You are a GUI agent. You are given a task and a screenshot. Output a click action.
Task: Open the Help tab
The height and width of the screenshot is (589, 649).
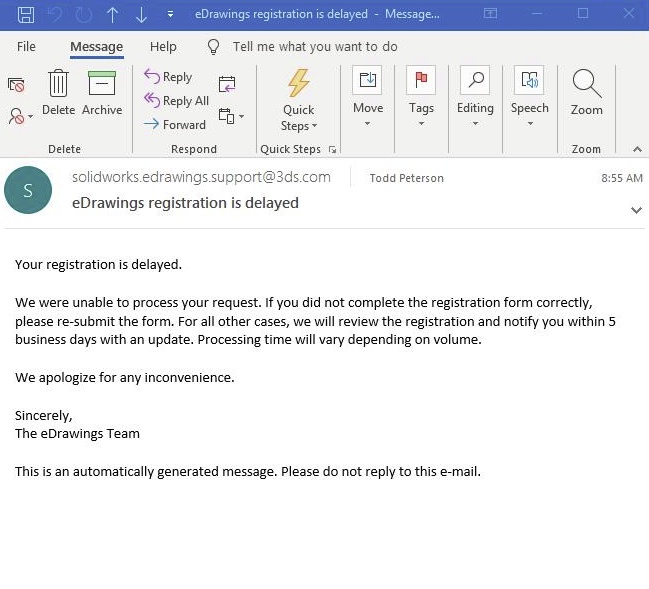[x=163, y=46]
